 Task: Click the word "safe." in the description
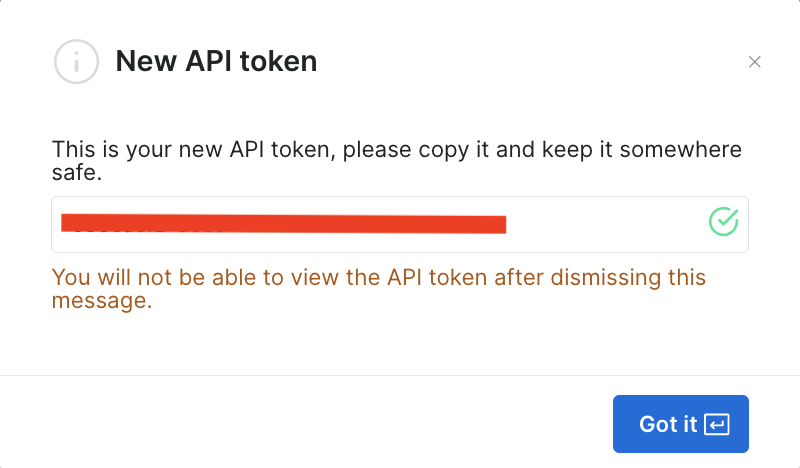click(77, 174)
